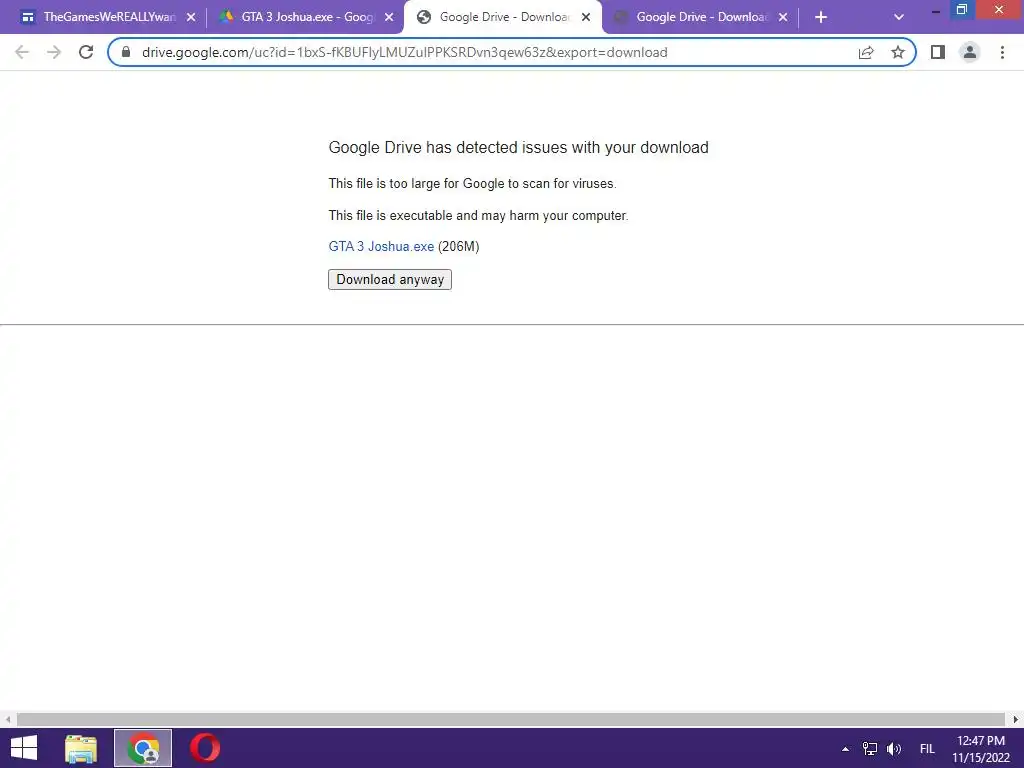The image size is (1024, 768).
Task: Show hidden system tray icons
Action: (845, 749)
